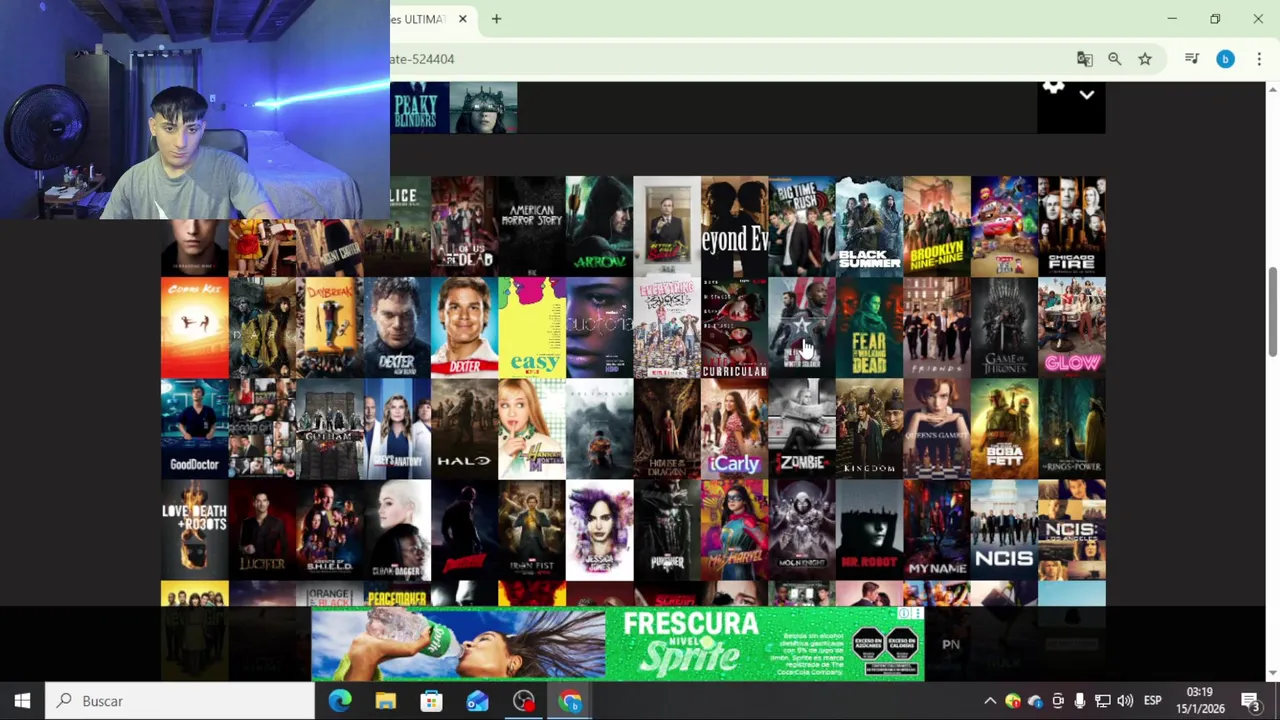Select the Arrow poster
This screenshot has height=720, width=1280.
click(x=599, y=226)
